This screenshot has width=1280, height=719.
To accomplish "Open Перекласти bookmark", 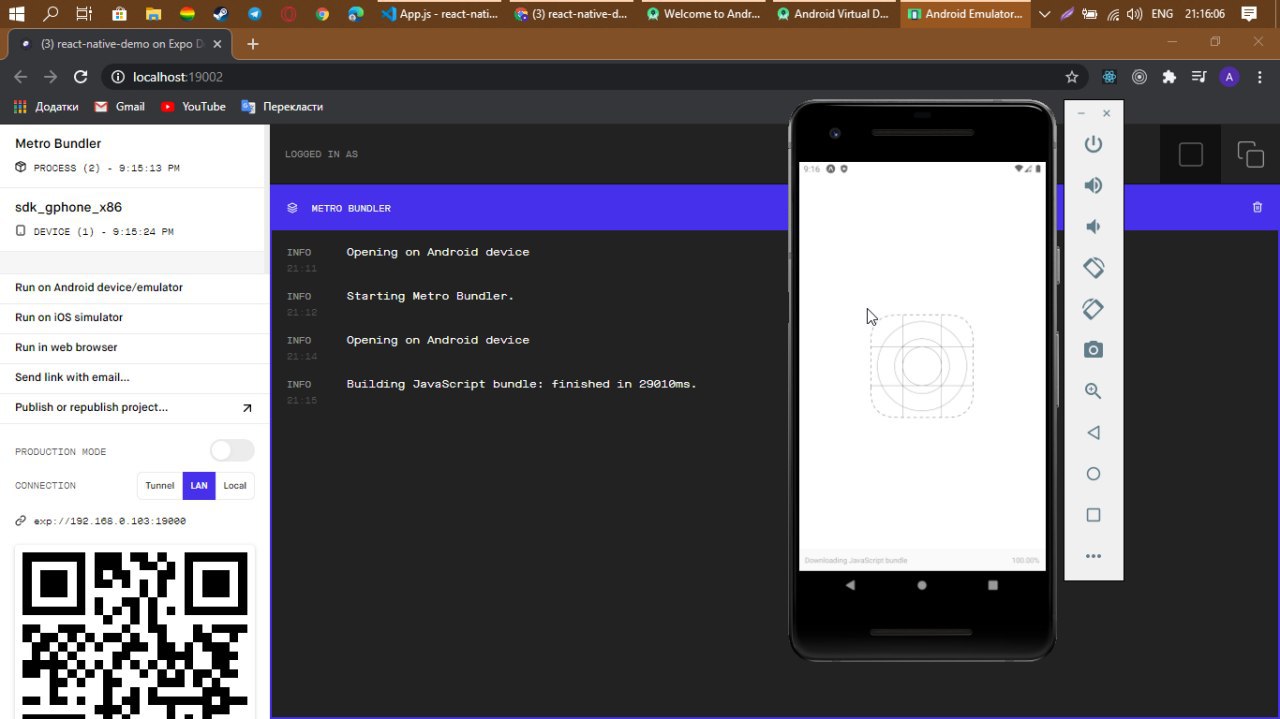I will click(281, 106).
